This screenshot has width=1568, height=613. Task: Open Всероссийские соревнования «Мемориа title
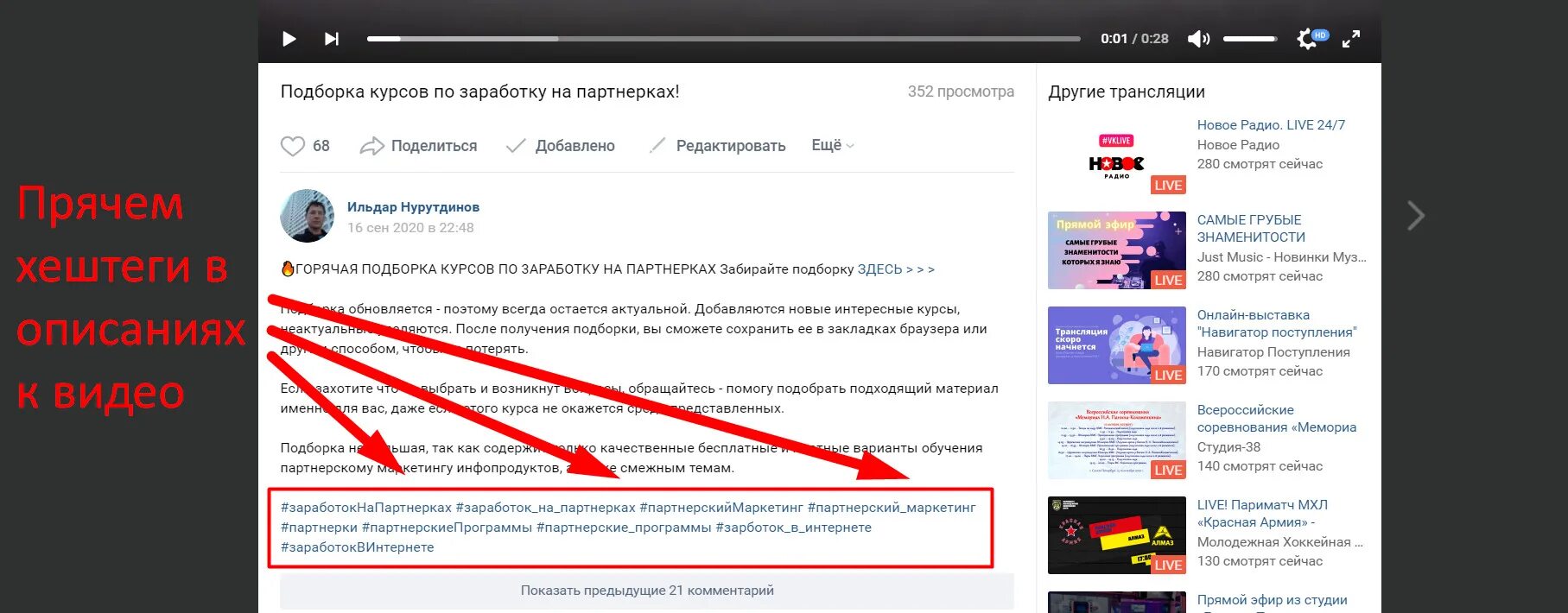[1277, 419]
